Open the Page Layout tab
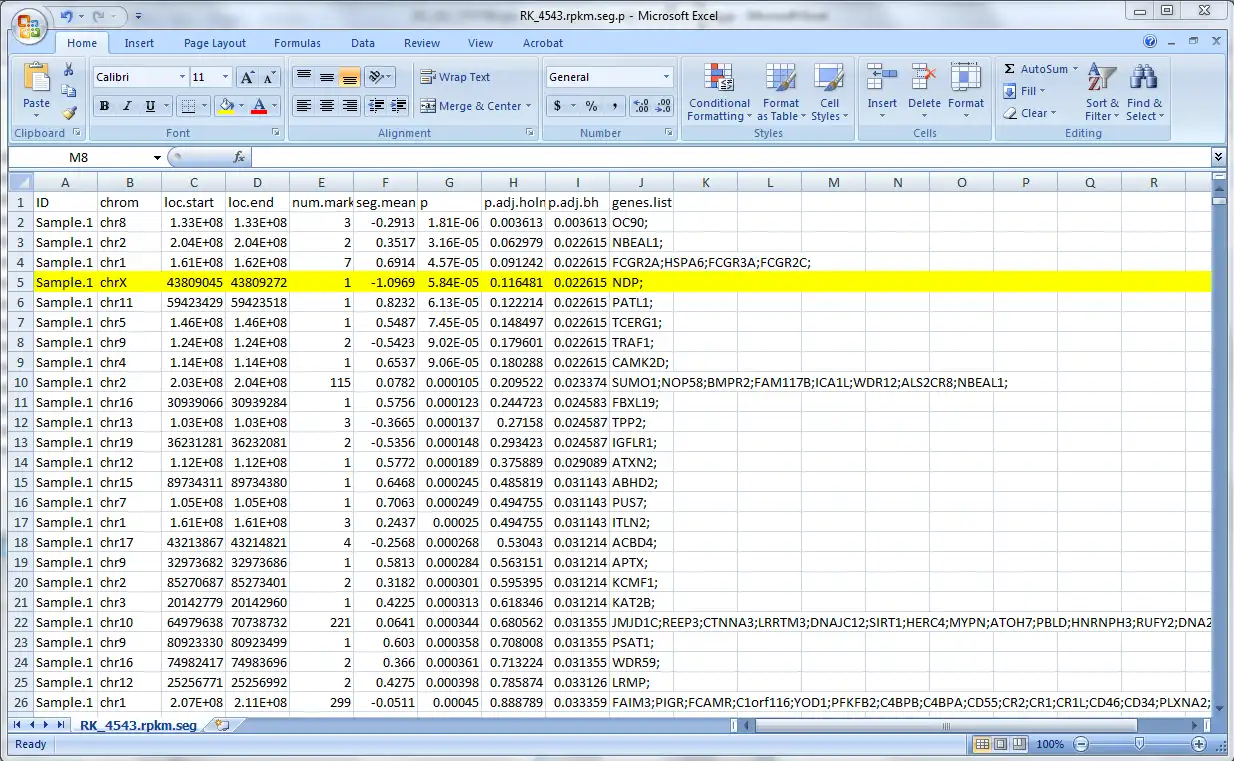The height and width of the screenshot is (761, 1234). [214, 43]
